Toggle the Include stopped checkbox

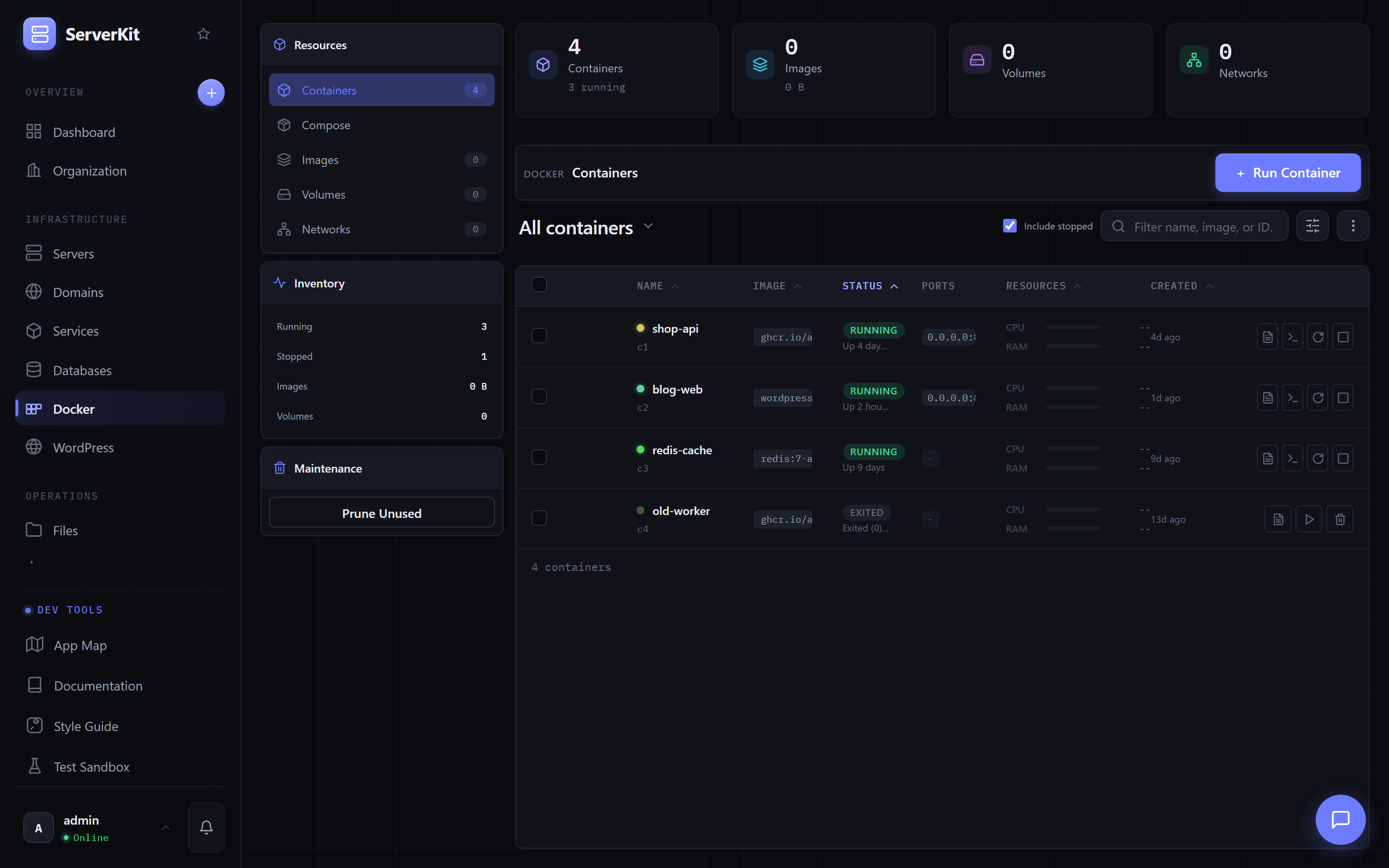click(x=1009, y=226)
